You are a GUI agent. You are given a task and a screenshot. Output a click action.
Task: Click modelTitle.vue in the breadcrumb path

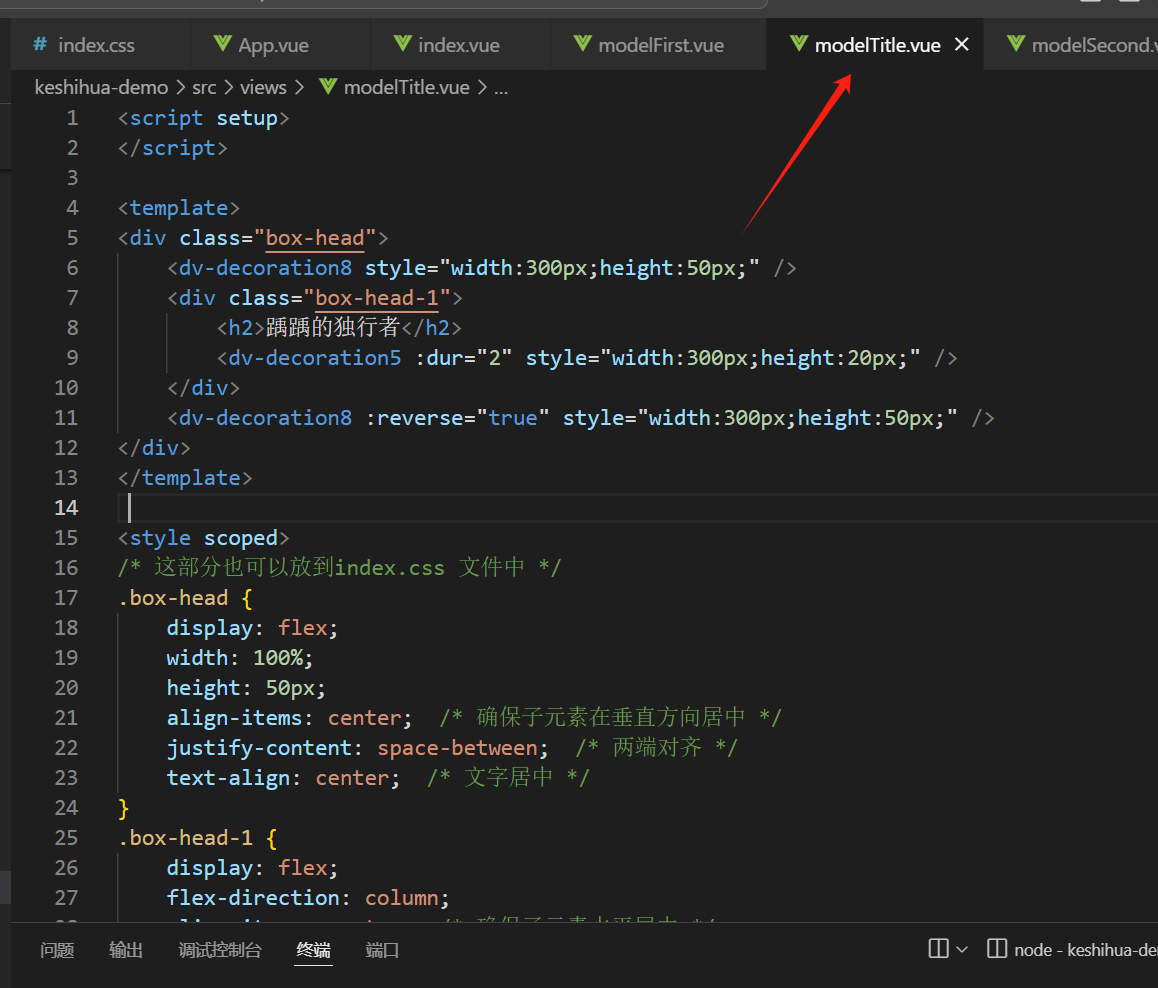tap(406, 87)
